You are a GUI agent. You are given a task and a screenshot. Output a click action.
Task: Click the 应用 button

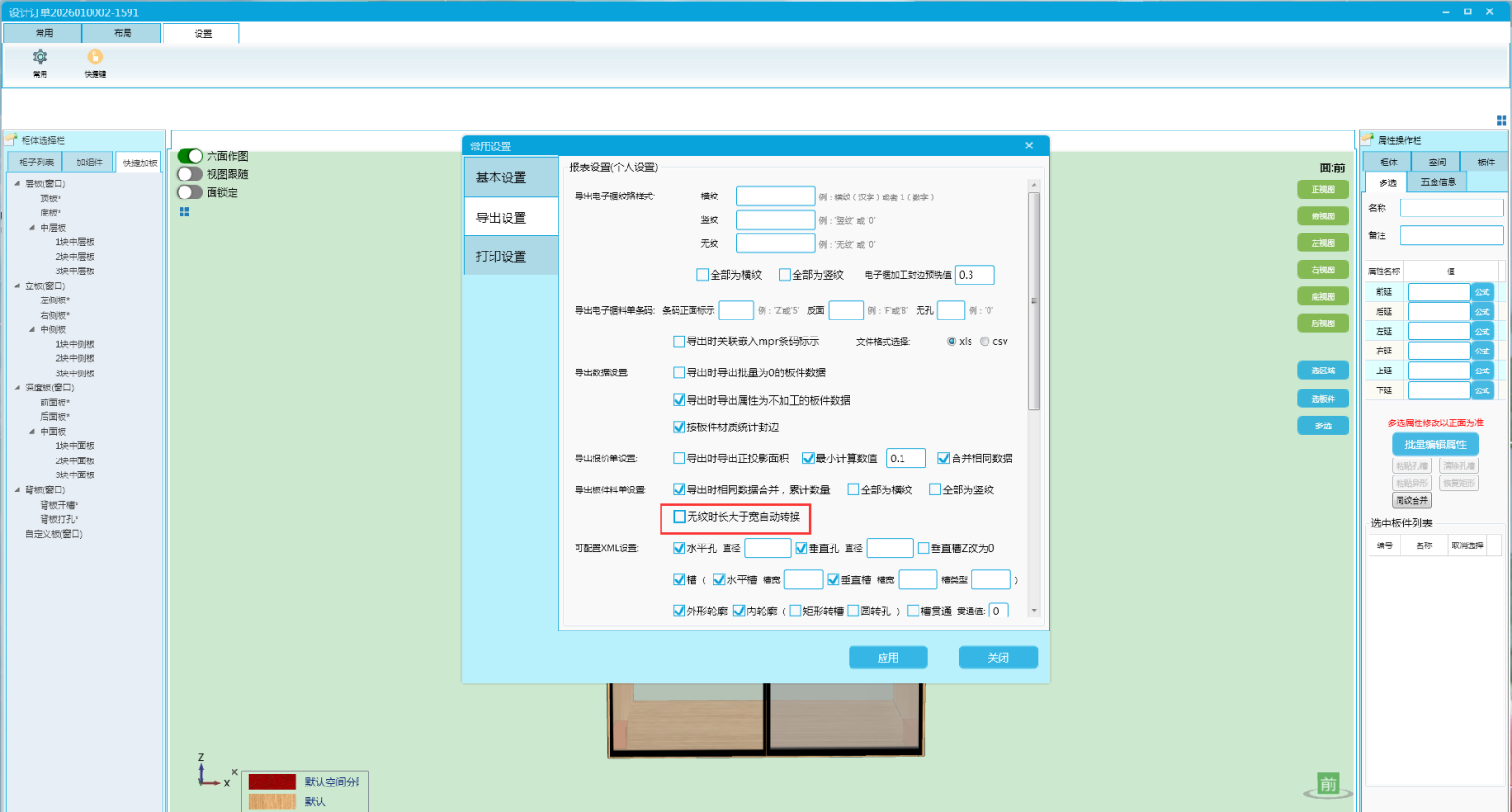(x=887, y=658)
